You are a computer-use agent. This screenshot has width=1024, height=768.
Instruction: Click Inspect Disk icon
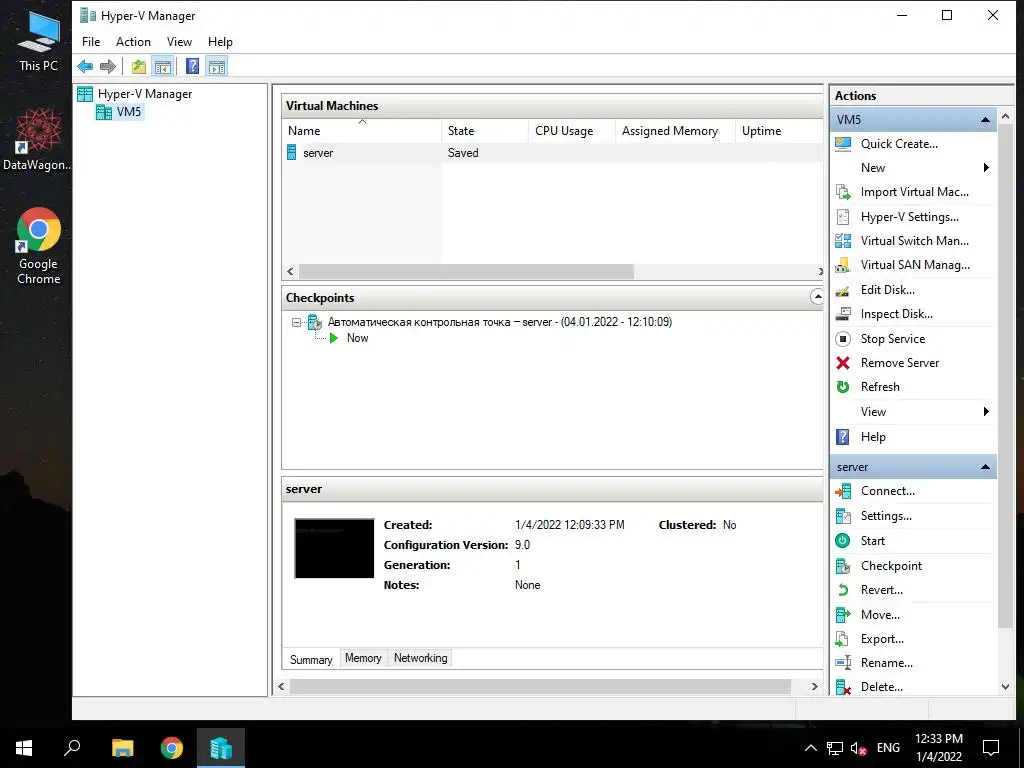tap(843, 314)
